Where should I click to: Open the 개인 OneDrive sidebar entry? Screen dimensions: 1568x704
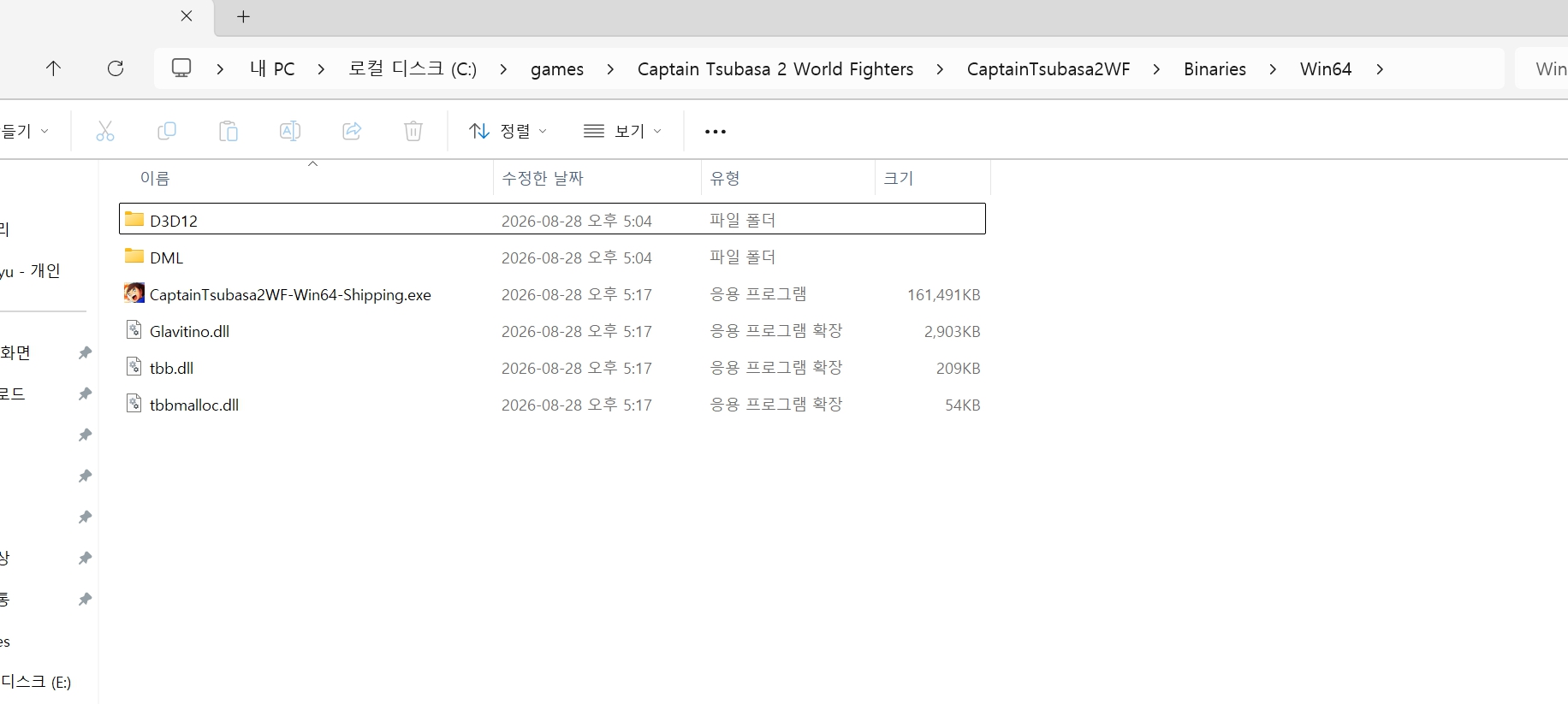tap(31, 271)
